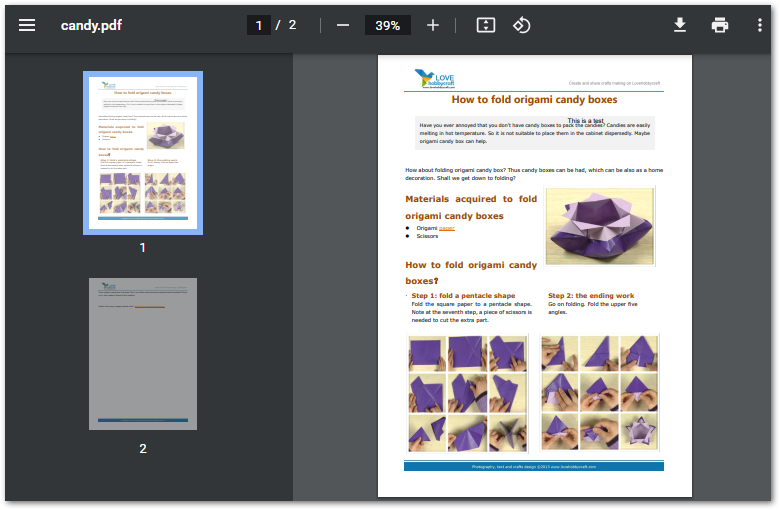Click the Love Hobbycraft logo
Screen dimensions: 780x510
434,79
